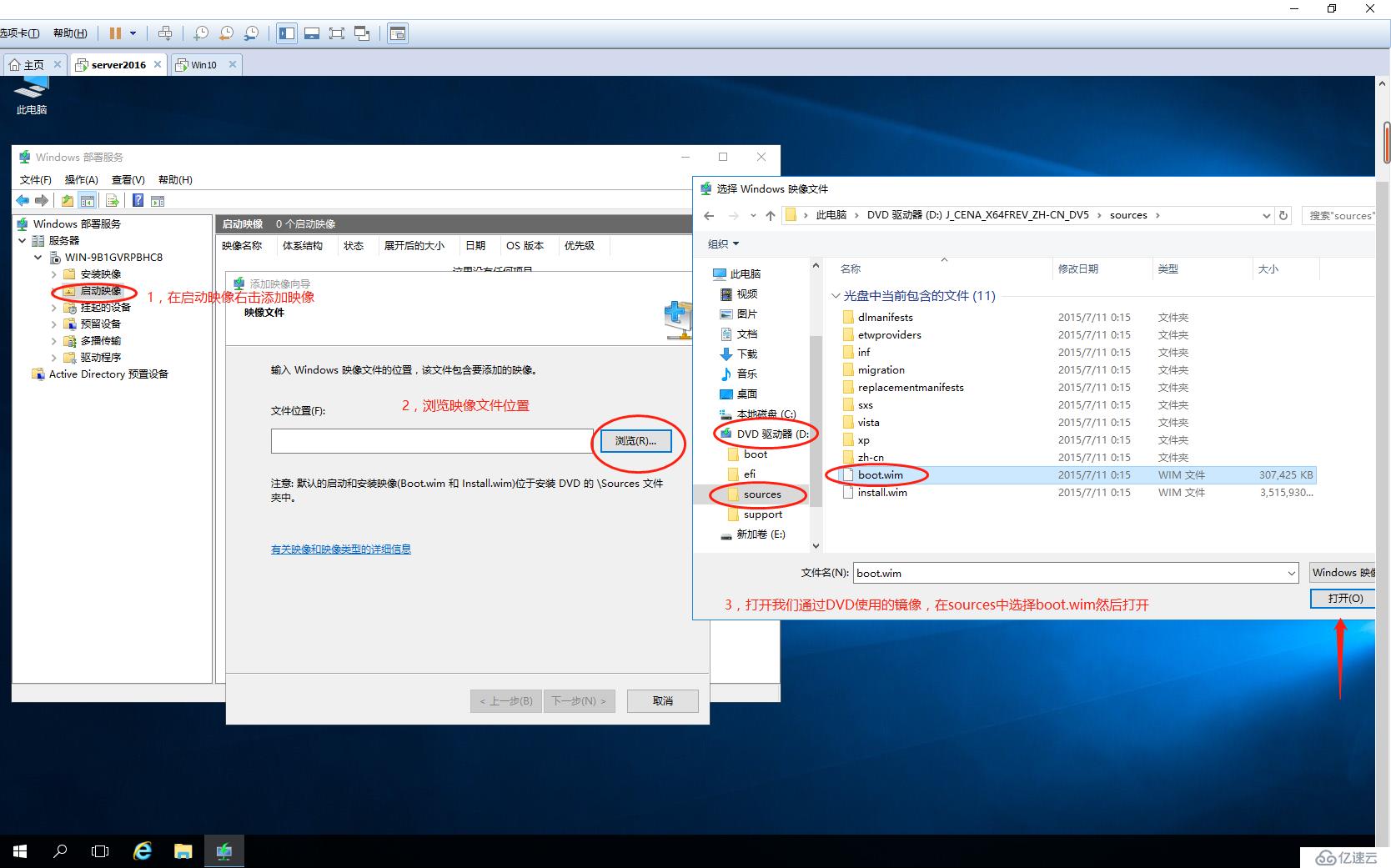Pause the virtual machine from VMware toolbar
1391x868 pixels.
pos(115,33)
